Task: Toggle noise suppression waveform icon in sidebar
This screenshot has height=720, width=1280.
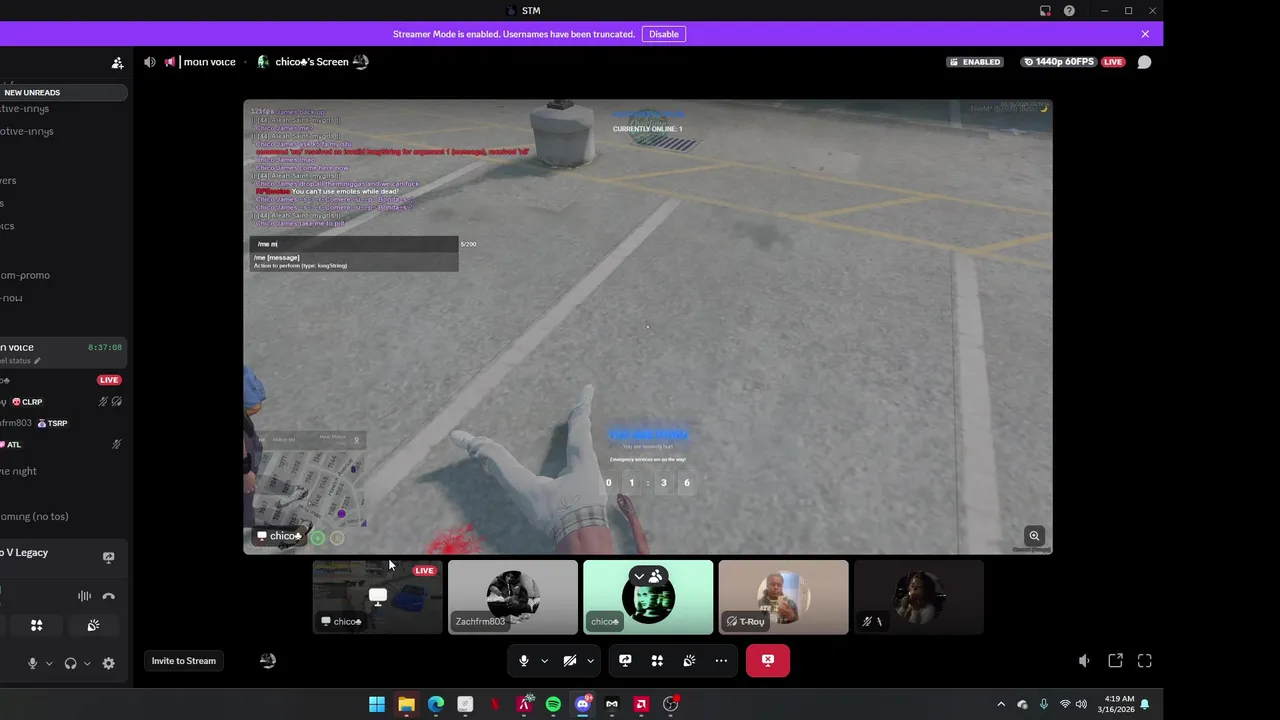Action: pos(84,596)
